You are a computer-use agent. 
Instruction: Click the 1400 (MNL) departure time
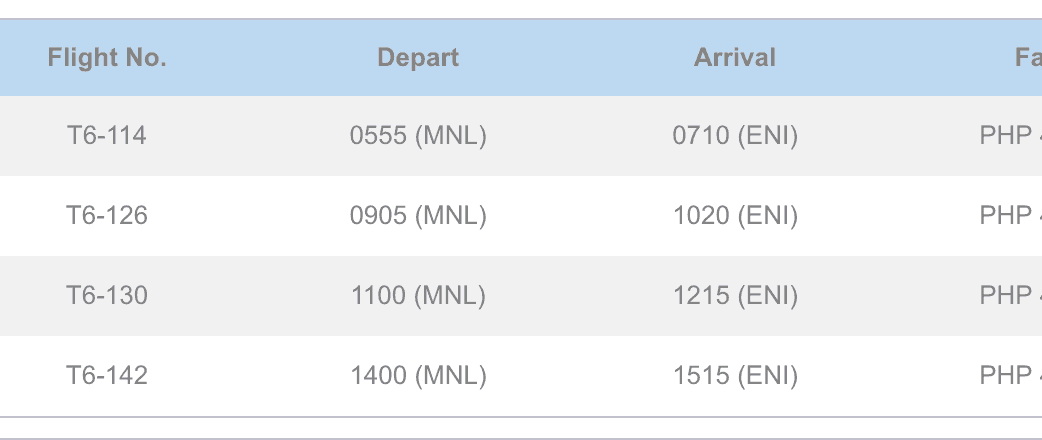pos(418,375)
